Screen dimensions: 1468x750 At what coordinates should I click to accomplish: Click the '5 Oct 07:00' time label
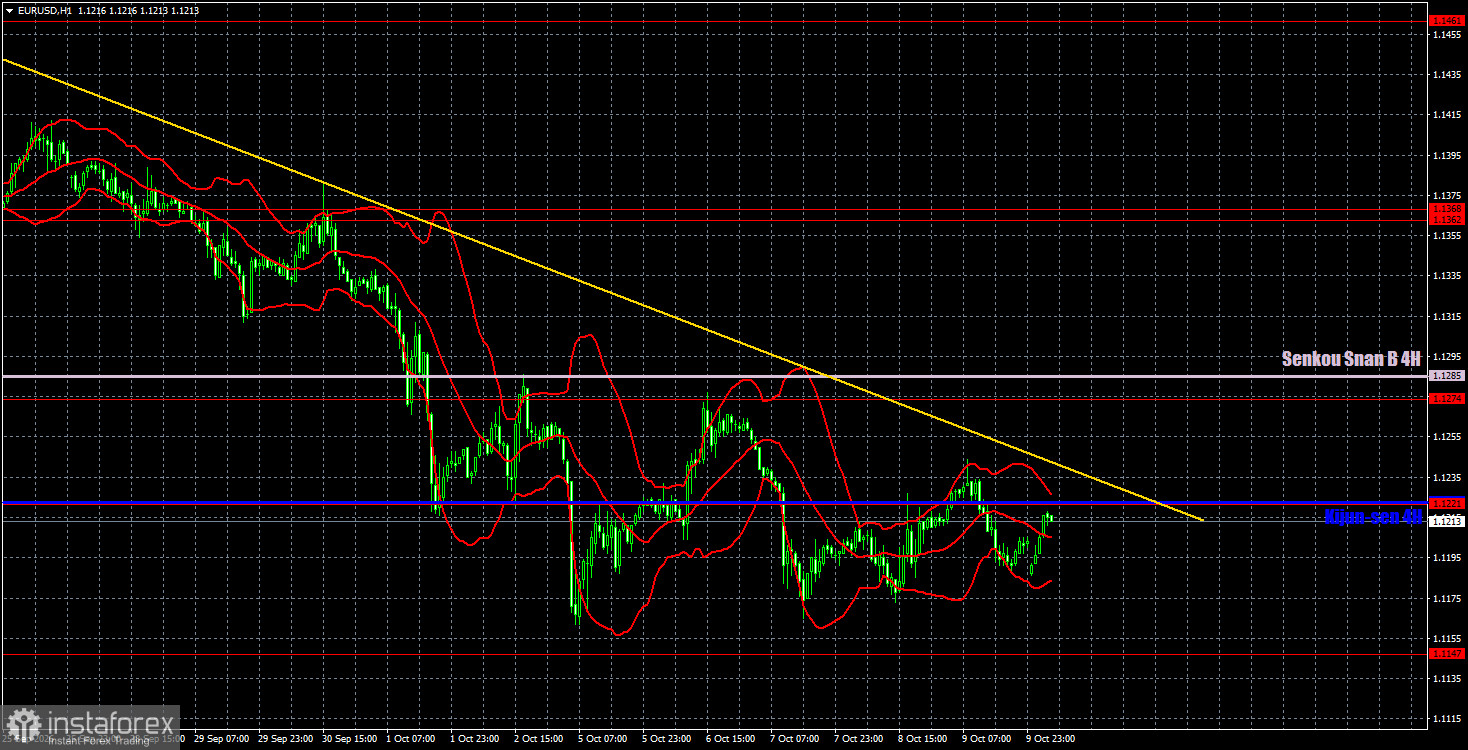[602, 739]
